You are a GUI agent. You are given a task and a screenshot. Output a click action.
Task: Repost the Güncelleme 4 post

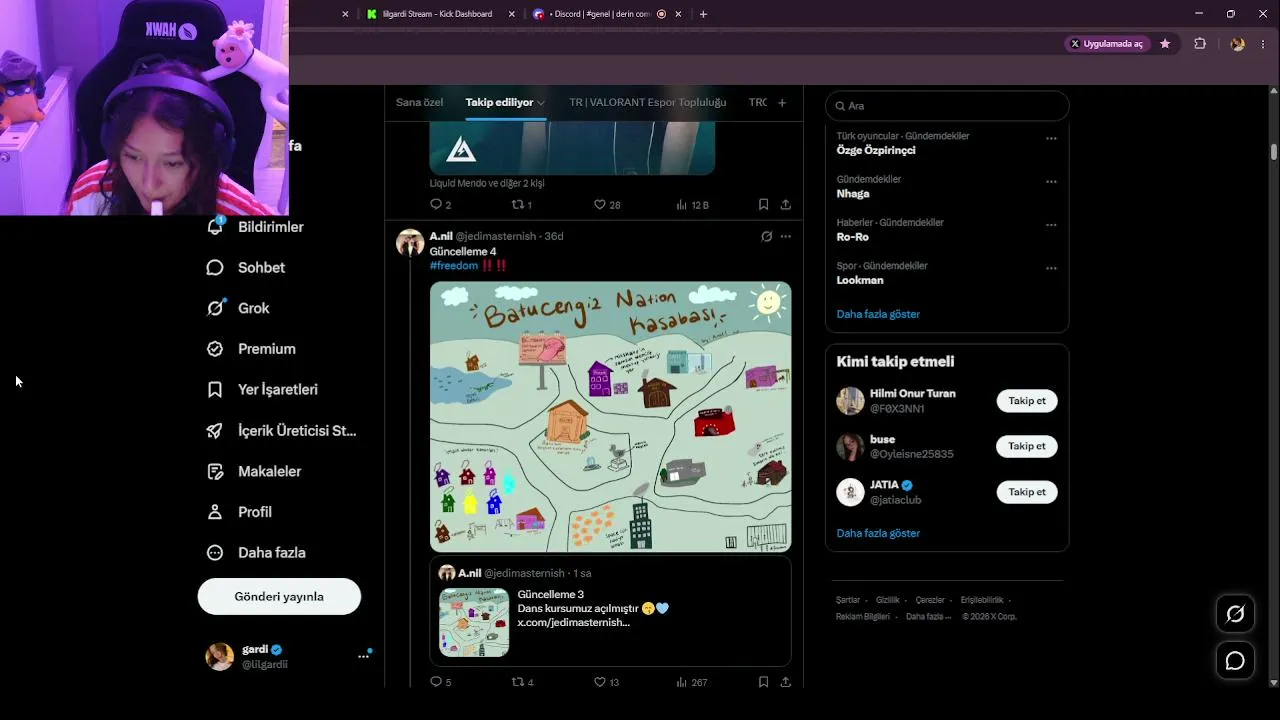[518, 682]
